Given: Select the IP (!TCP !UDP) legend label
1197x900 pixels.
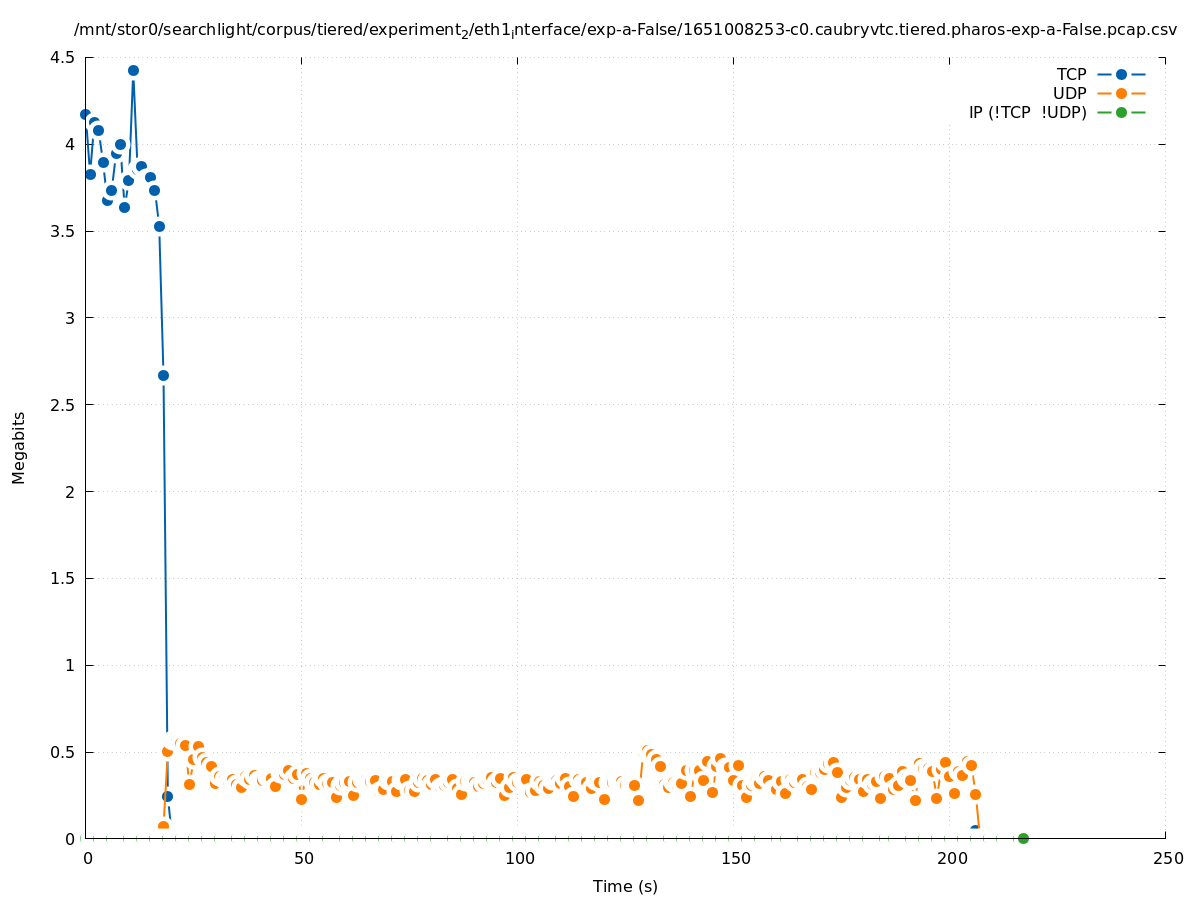Looking at the screenshot, I should click(x=1027, y=112).
